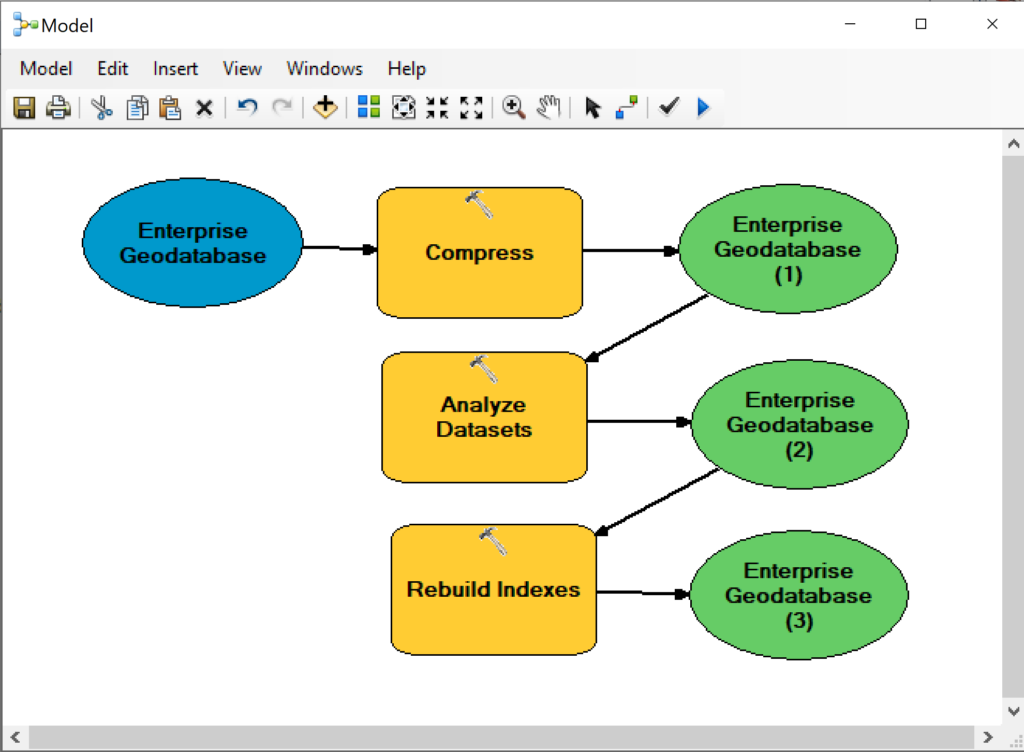This screenshot has width=1024, height=752.
Task: Choose the Zoom In magnifier tool
Action: [514, 108]
